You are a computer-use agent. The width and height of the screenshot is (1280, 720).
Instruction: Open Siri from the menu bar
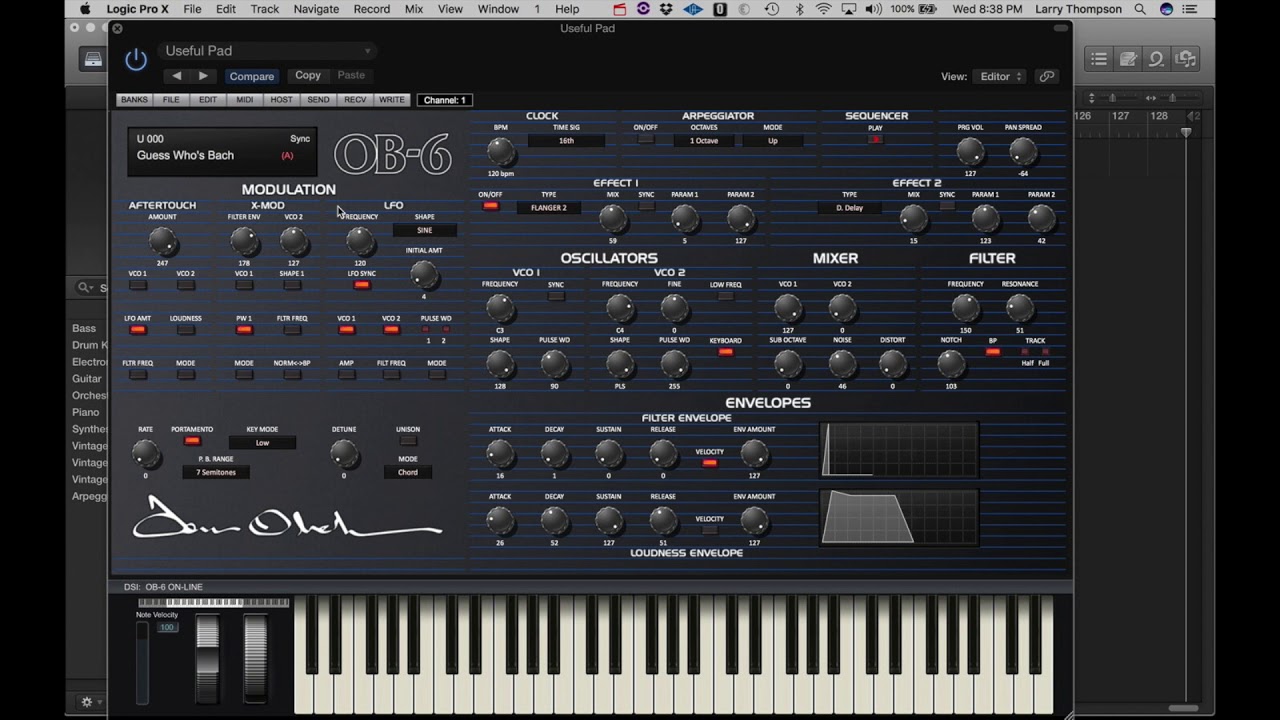[1166, 9]
